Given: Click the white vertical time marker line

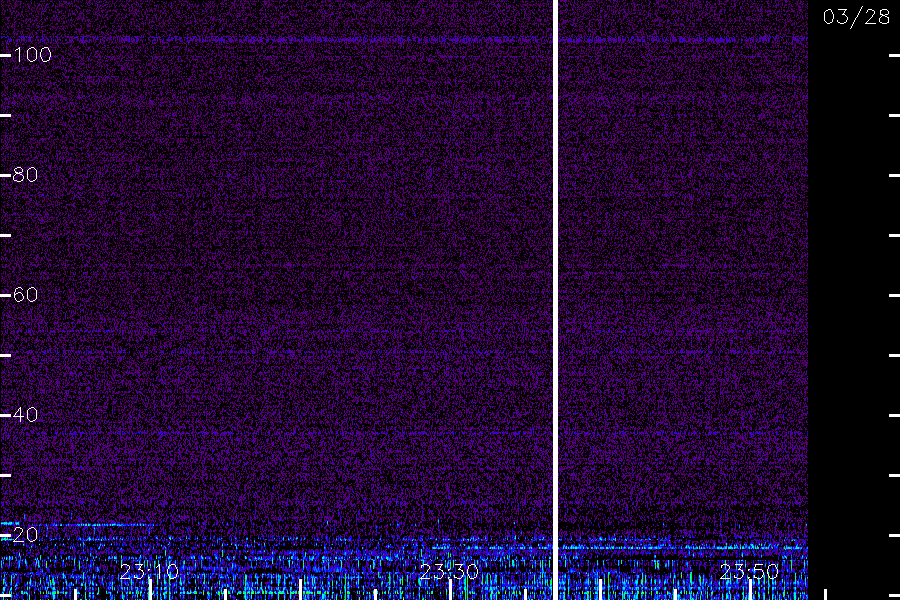Looking at the screenshot, I should click(555, 300).
